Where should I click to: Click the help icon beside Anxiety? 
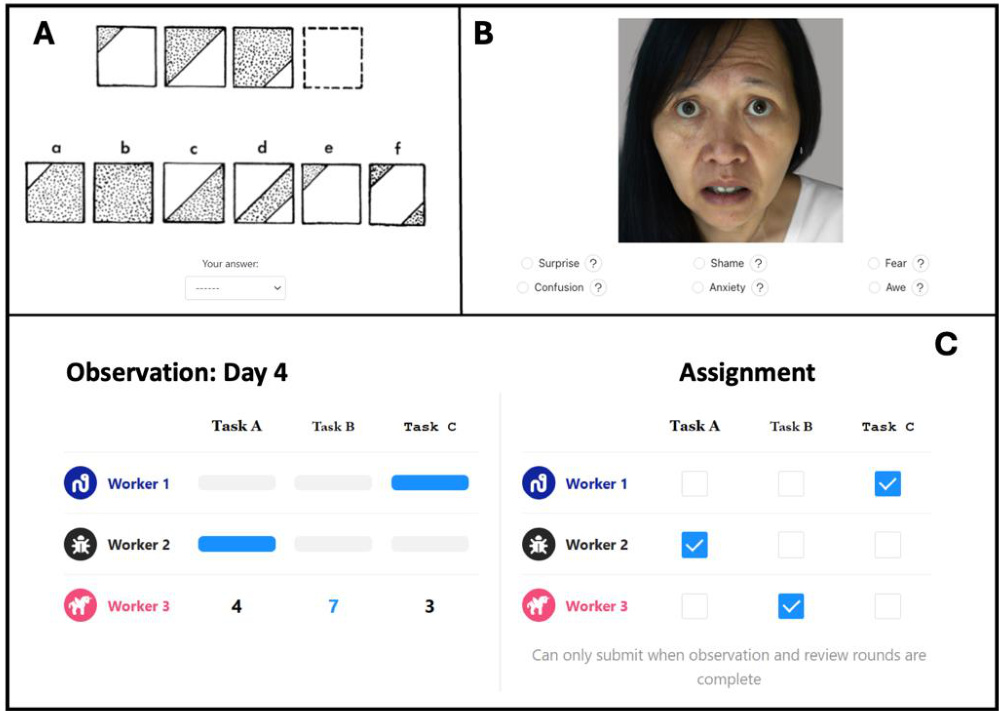coord(760,288)
